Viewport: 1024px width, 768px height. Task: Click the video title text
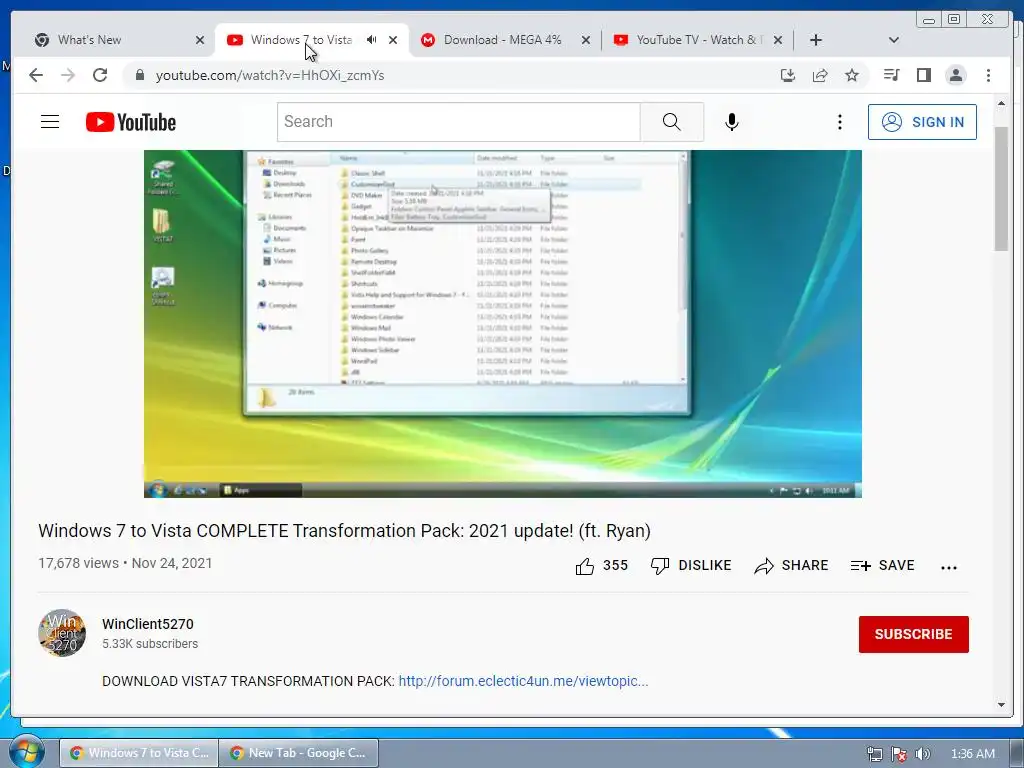click(344, 530)
